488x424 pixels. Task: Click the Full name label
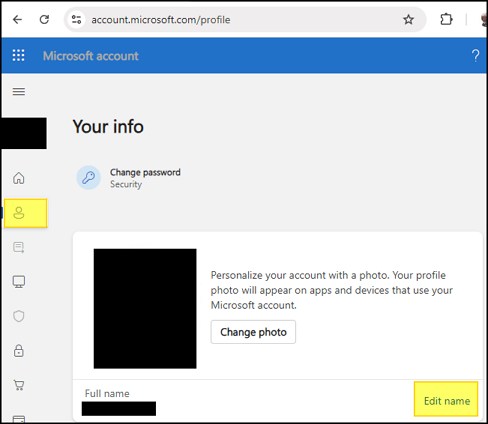pyautogui.click(x=107, y=393)
